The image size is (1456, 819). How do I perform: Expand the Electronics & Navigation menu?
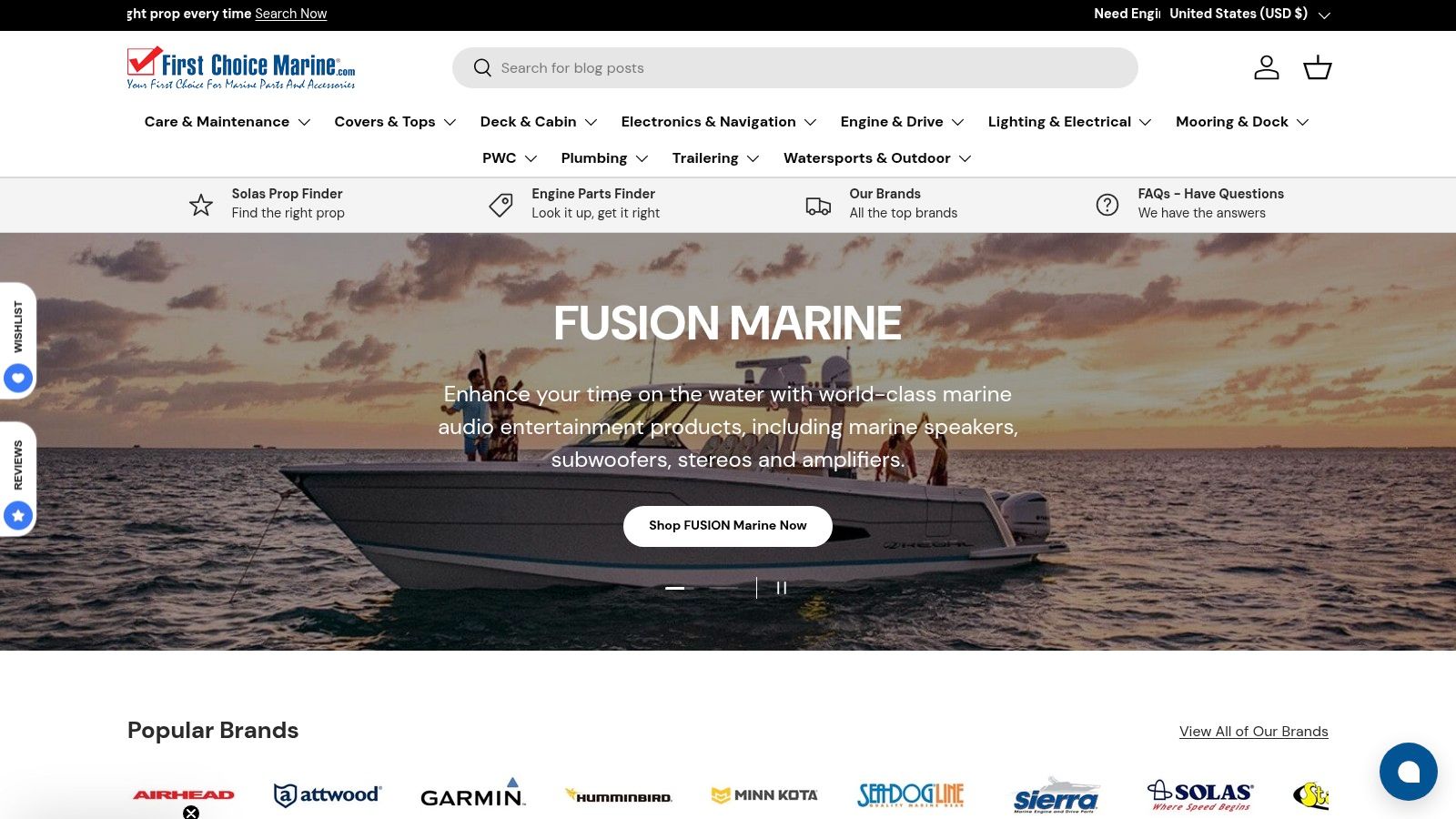(719, 122)
